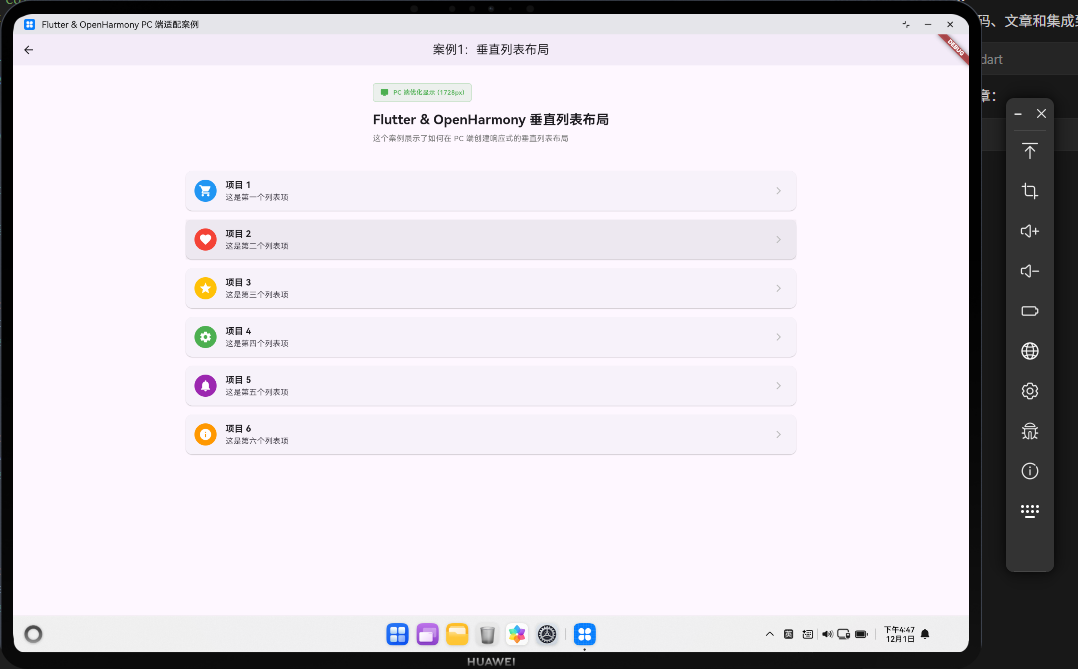The height and width of the screenshot is (669, 1078).
Task: Open the blue four-square launcher in the dock
Action: [x=397, y=634]
